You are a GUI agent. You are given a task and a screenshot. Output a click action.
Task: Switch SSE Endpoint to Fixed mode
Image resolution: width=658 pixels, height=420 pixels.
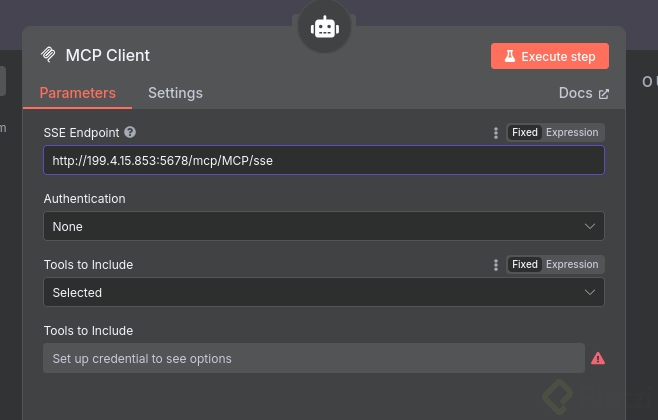(x=524, y=133)
